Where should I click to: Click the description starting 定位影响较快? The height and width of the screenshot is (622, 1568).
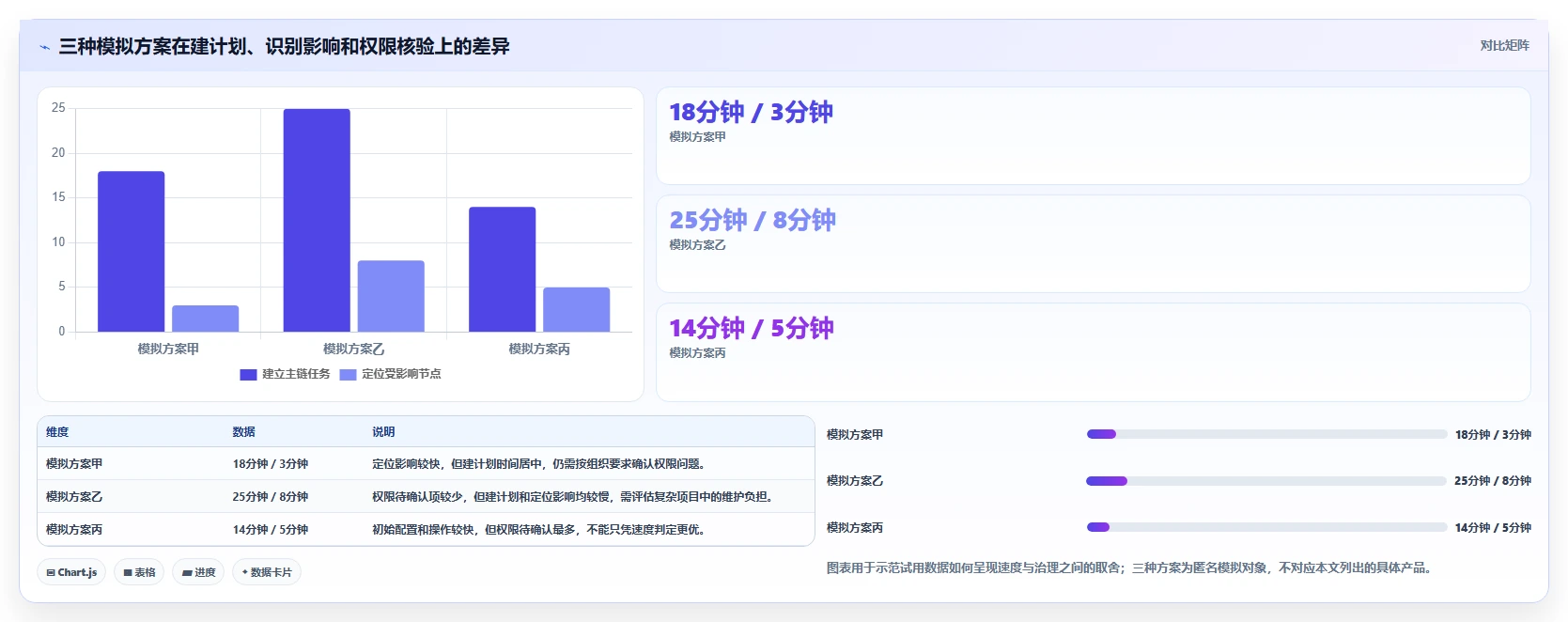pyautogui.click(x=540, y=464)
